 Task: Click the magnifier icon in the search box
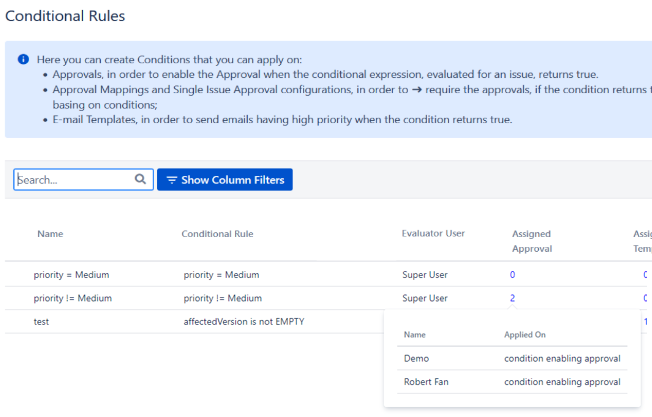pos(141,180)
